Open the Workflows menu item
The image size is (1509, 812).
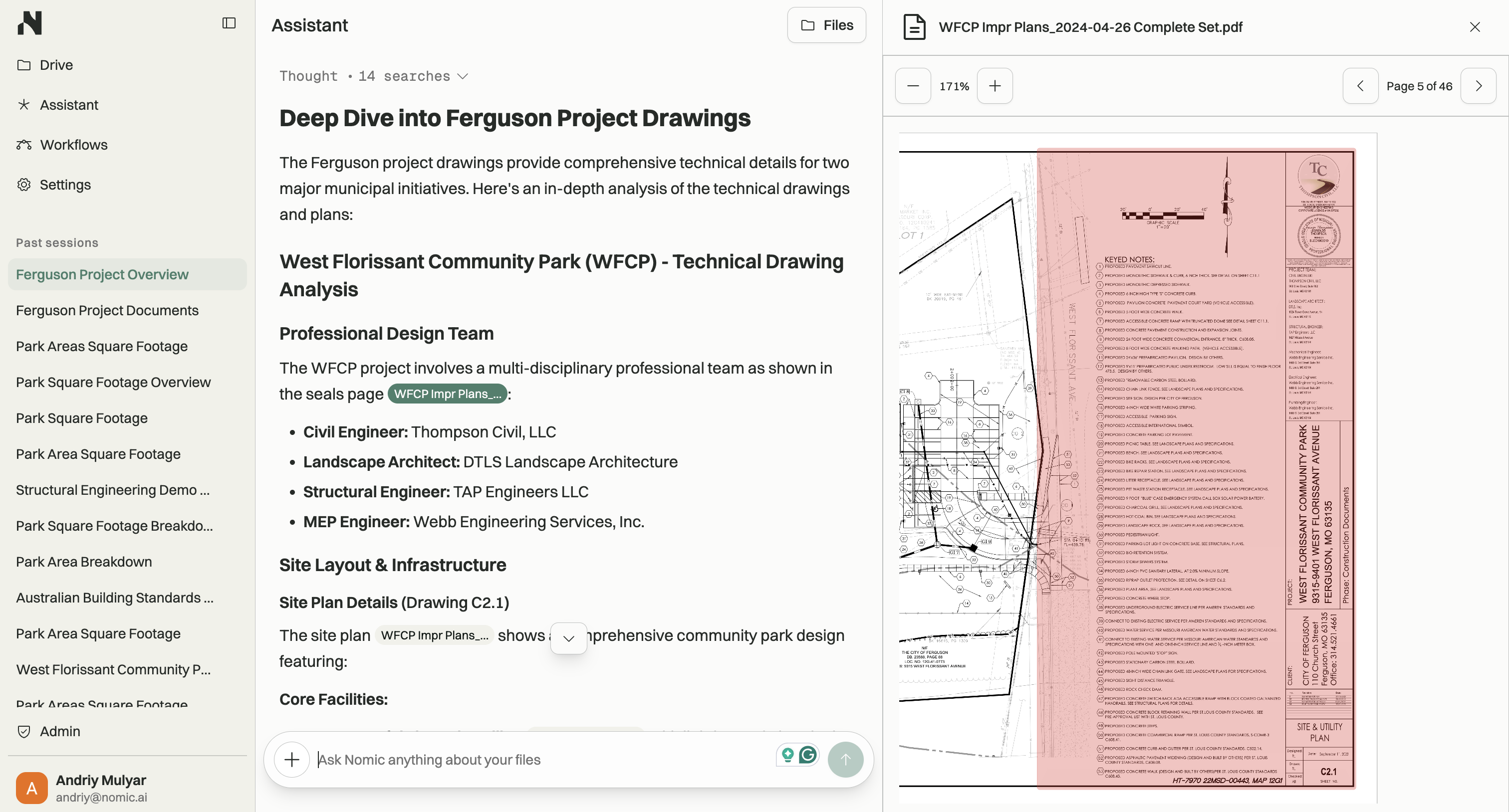pyautogui.click(x=73, y=145)
